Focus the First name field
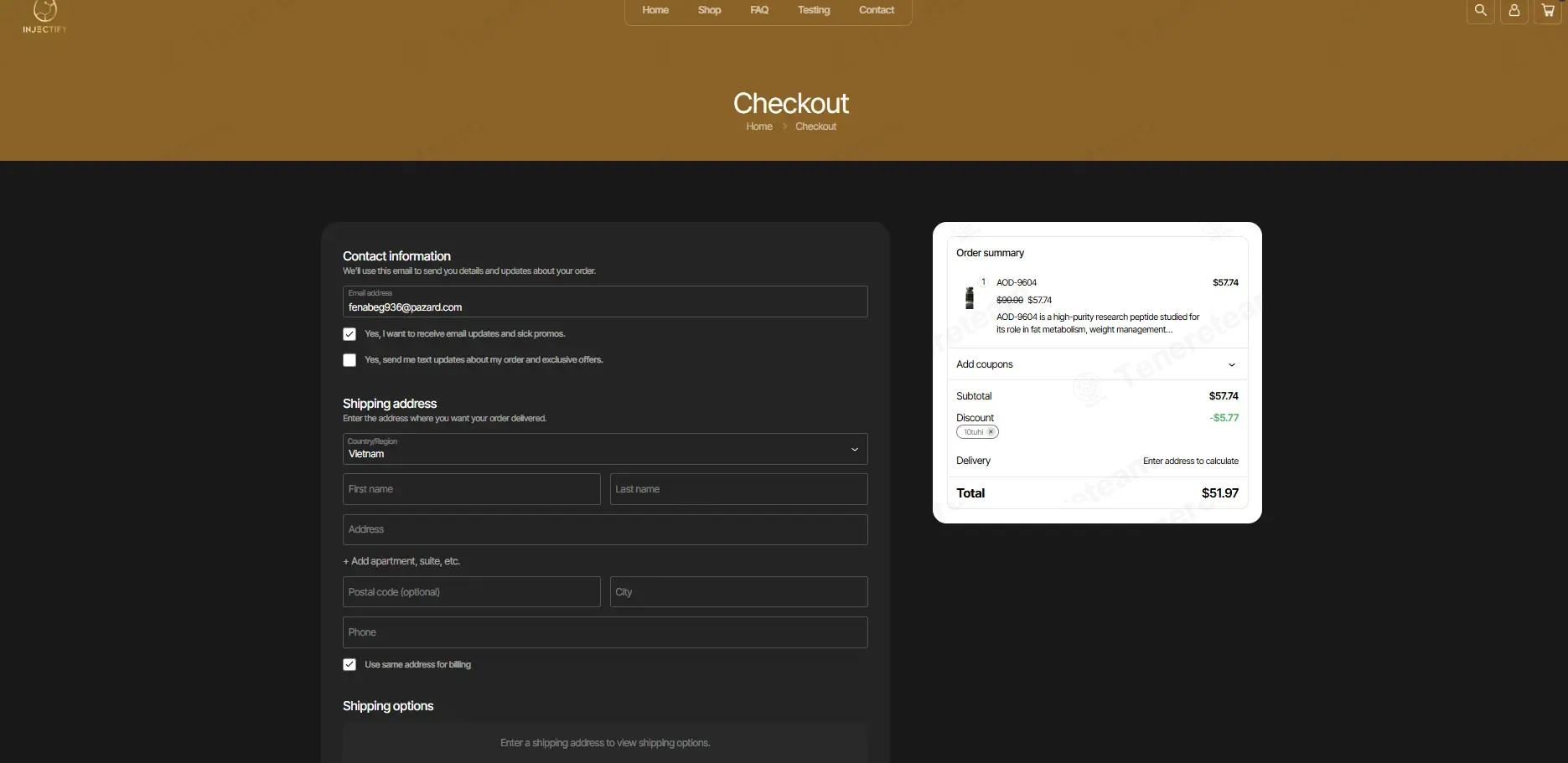The height and width of the screenshot is (763, 1568). coord(472,489)
